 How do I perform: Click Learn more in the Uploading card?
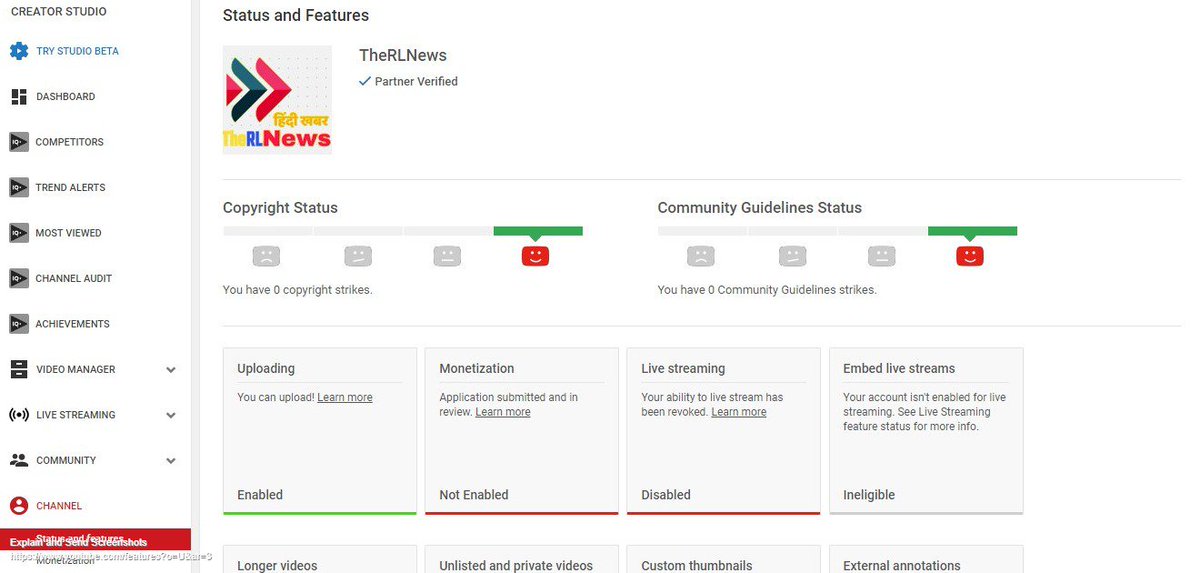point(345,397)
